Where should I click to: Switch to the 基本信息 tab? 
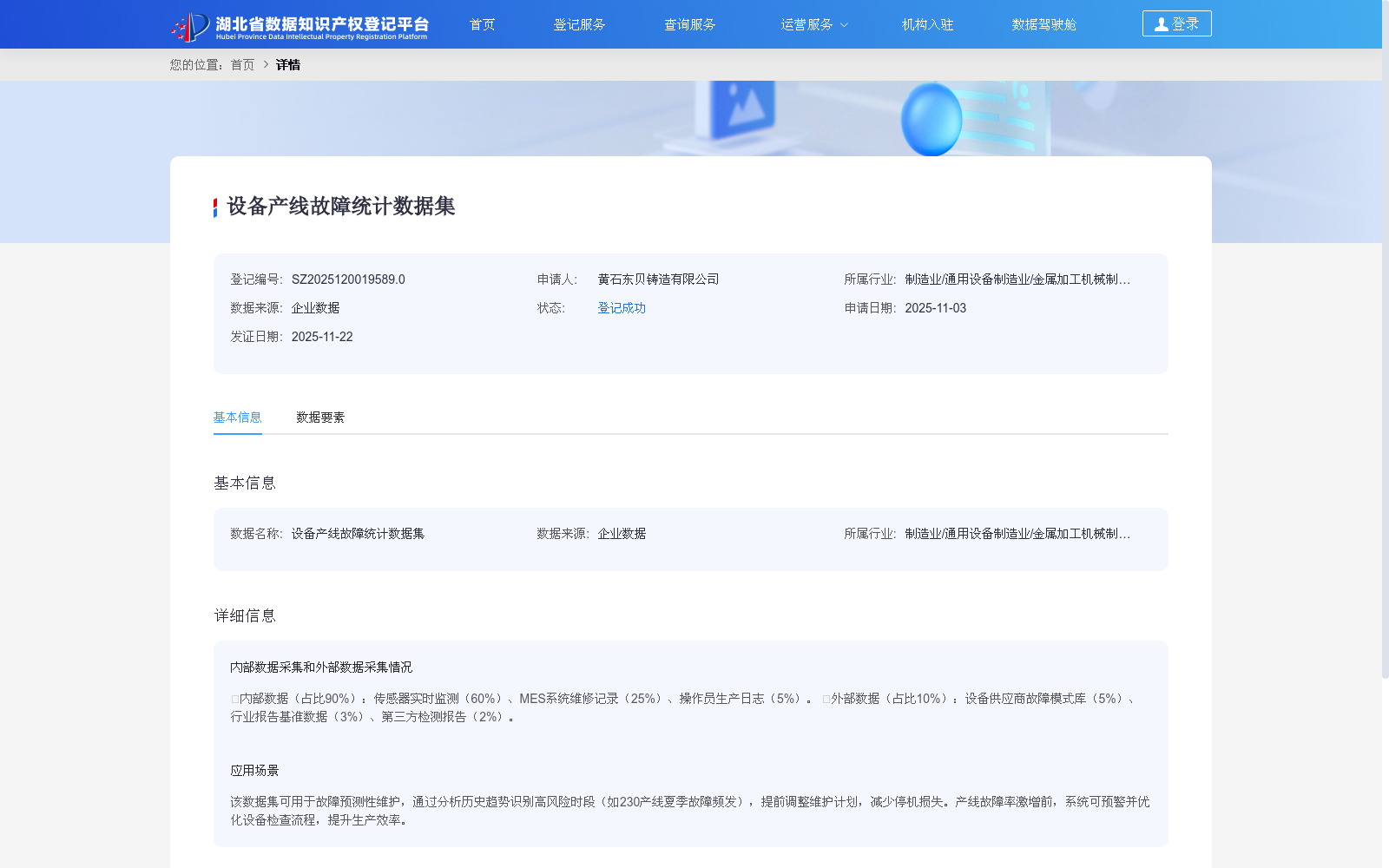click(238, 418)
